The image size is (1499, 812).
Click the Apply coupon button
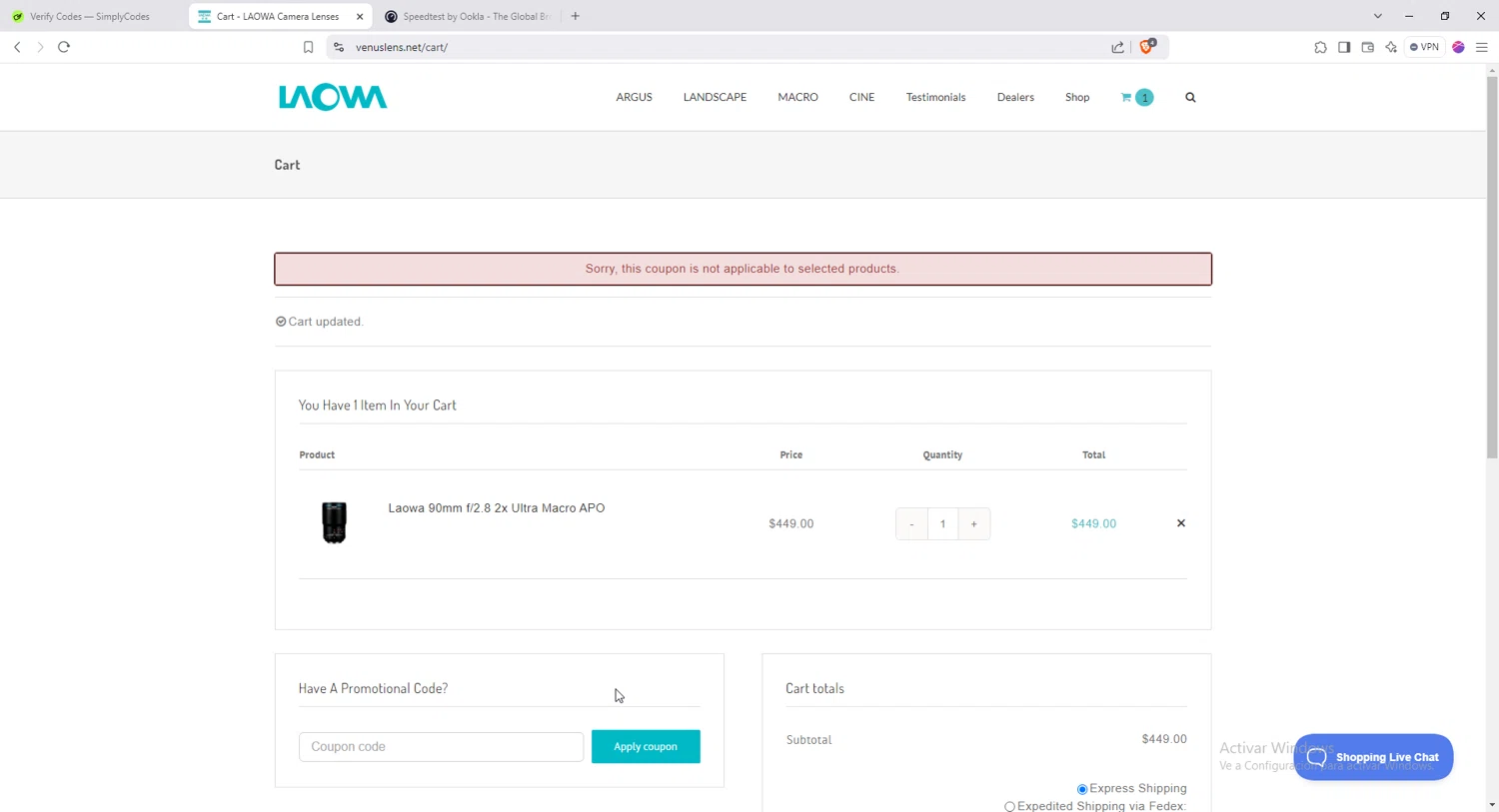[646, 746]
